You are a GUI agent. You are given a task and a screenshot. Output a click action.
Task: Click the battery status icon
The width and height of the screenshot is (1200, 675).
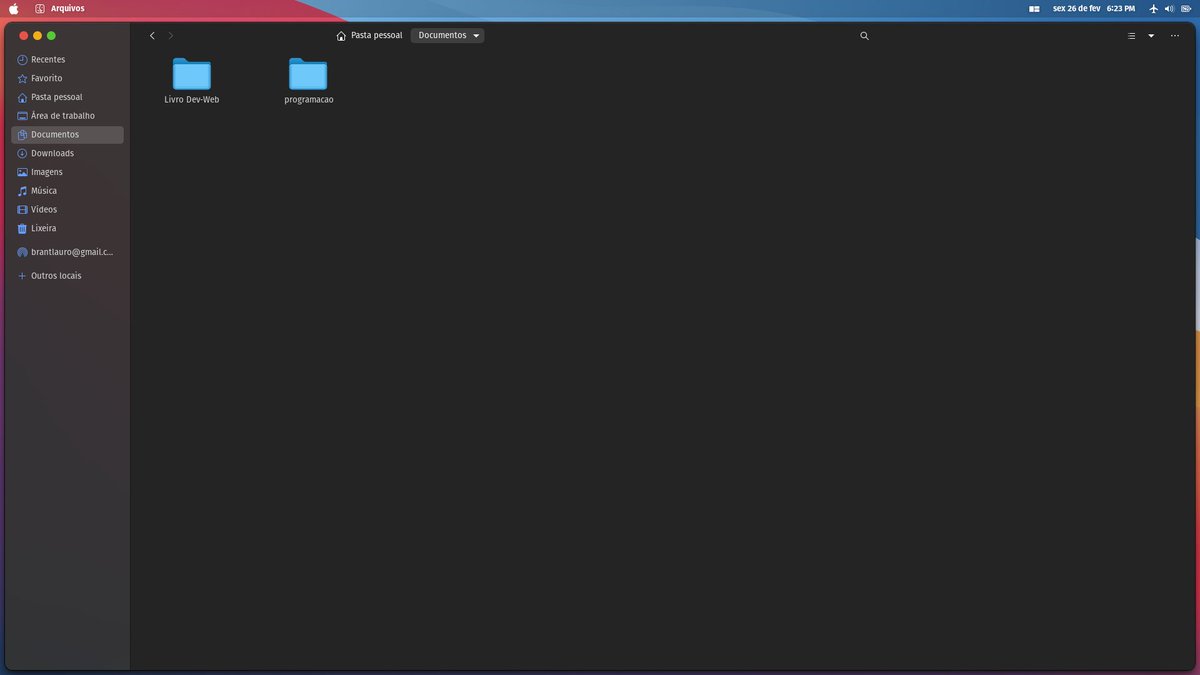click(1185, 8)
